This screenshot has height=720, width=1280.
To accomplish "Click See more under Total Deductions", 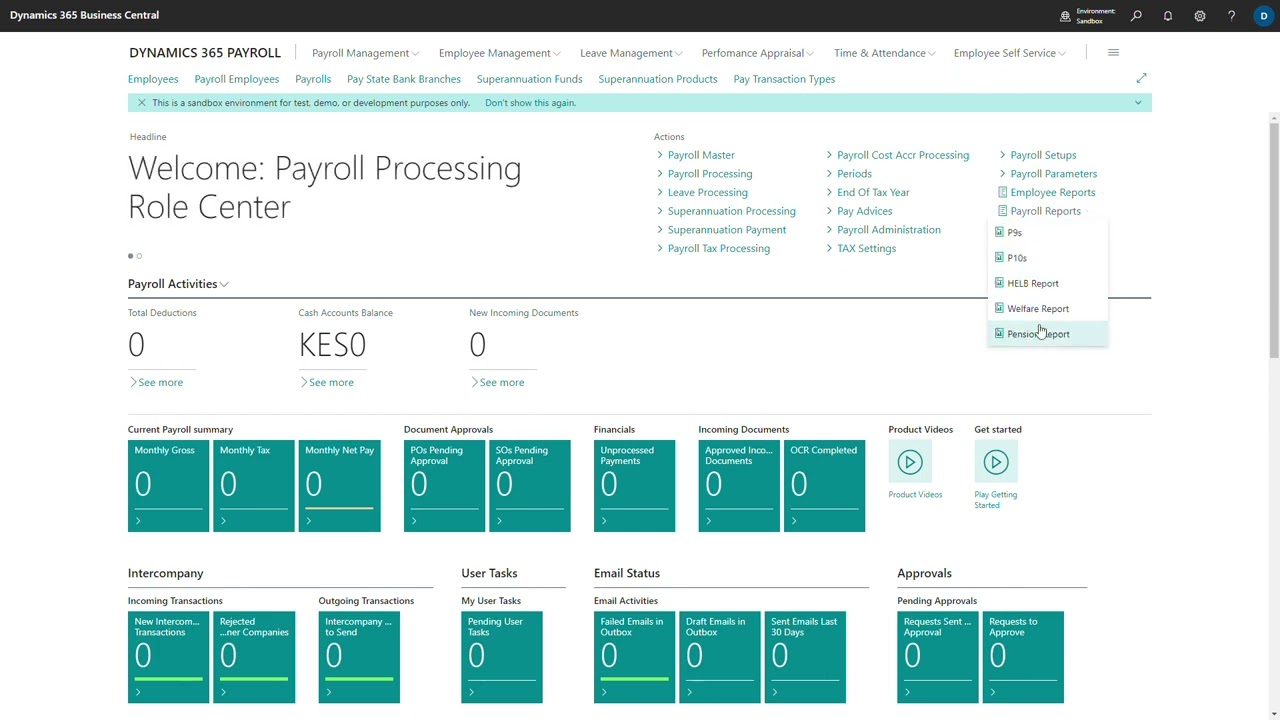I will (x=156, y=383).
